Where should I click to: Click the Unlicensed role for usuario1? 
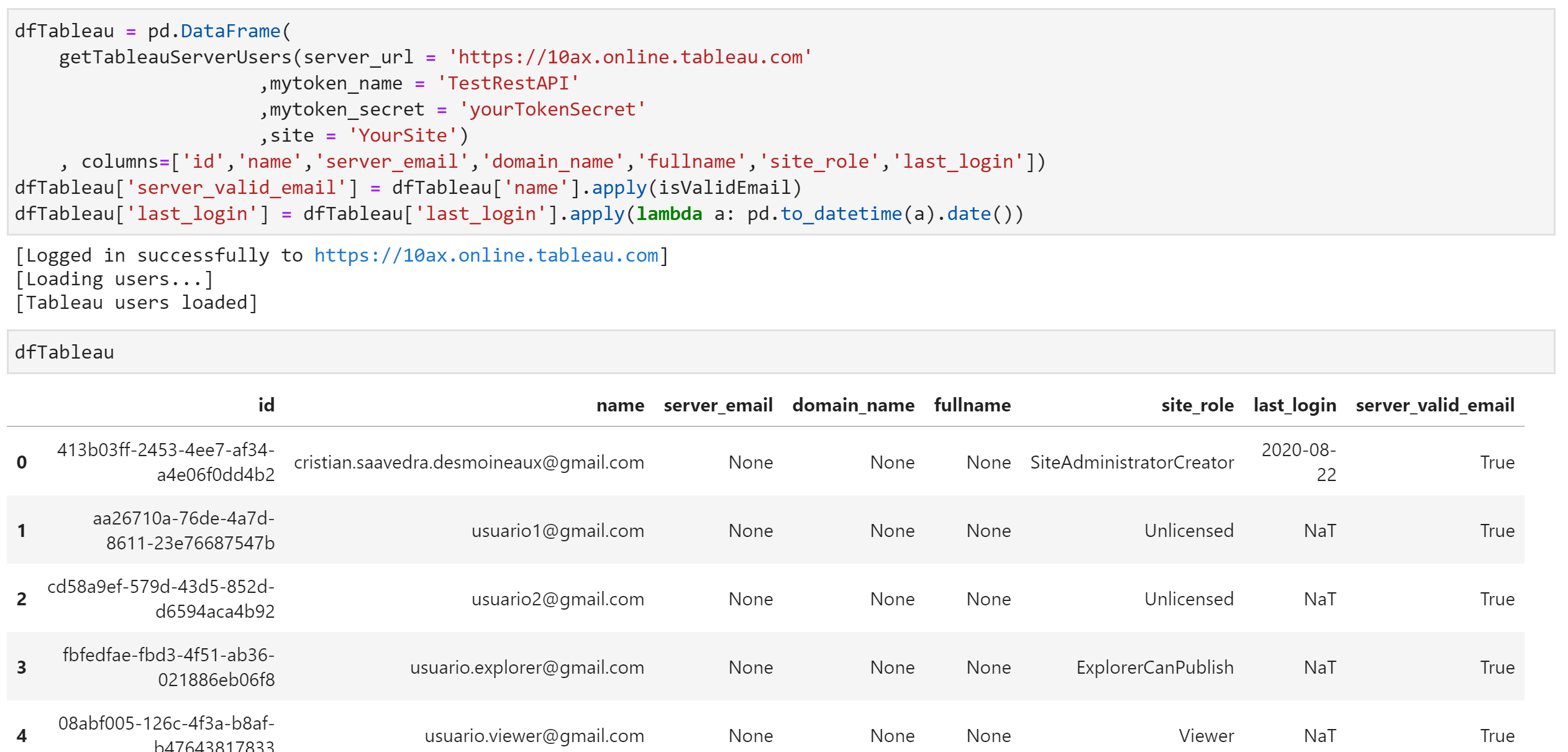point(1189,531)
